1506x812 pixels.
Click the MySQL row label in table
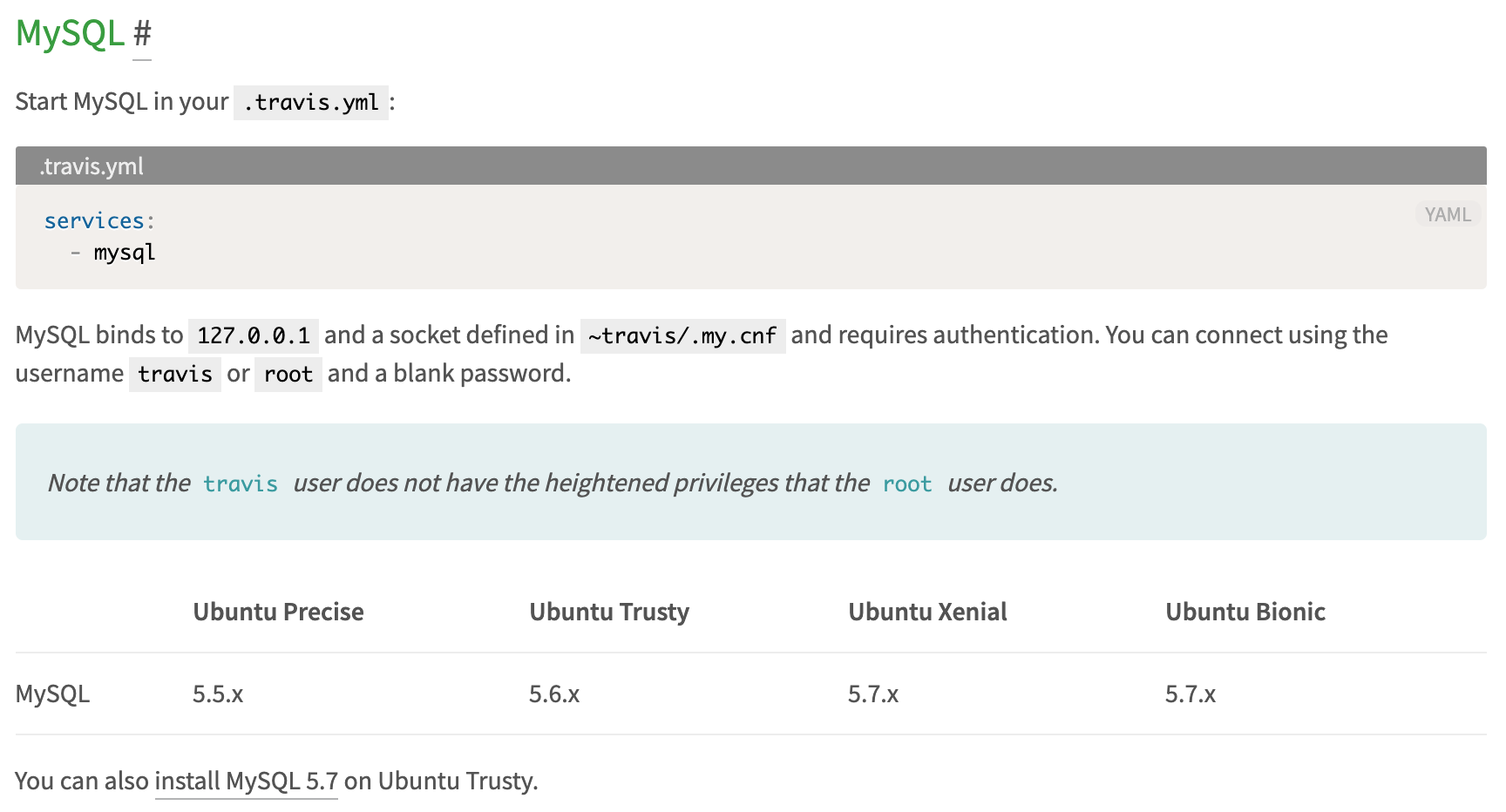click(52, 694)
